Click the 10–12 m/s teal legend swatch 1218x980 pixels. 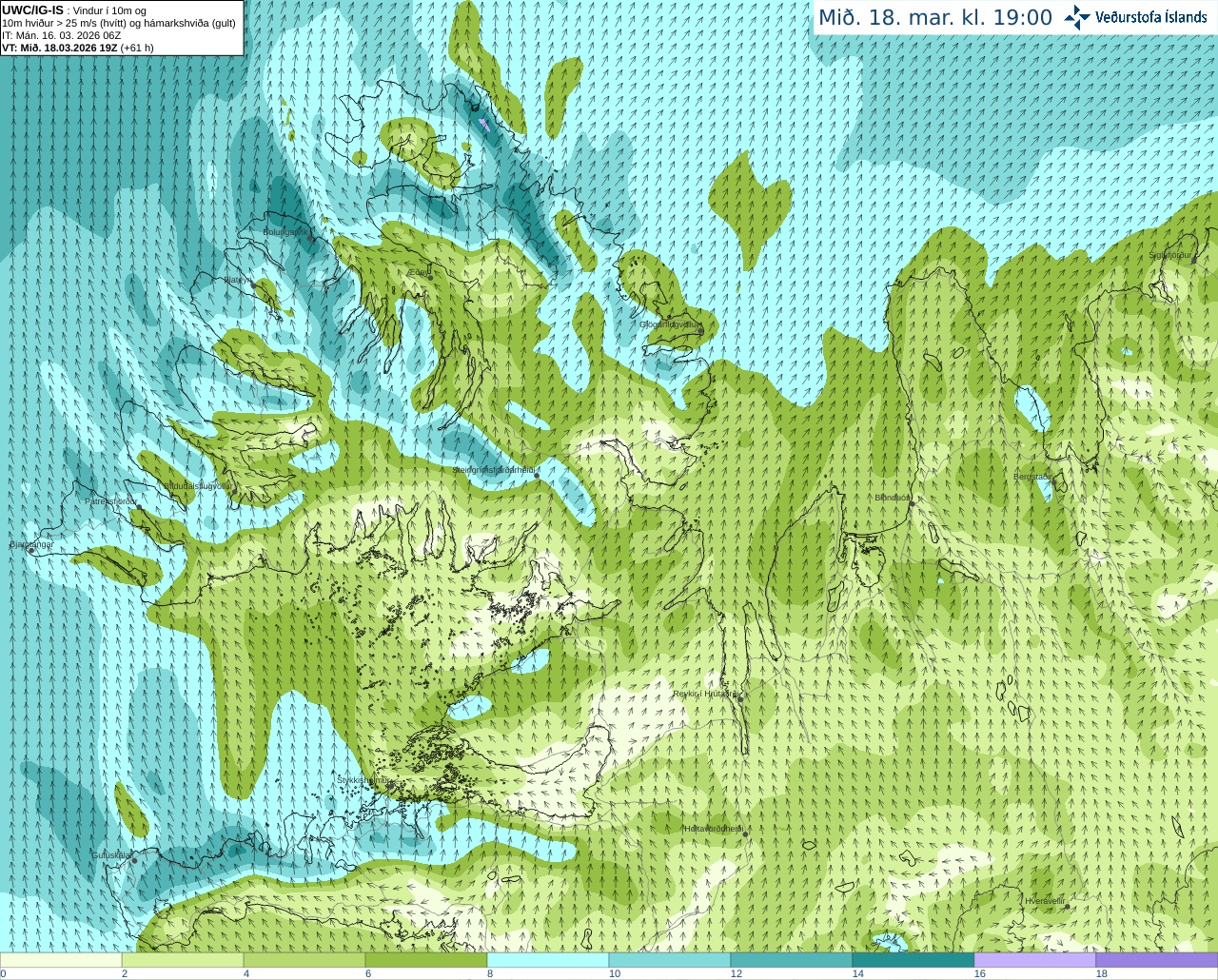[x=670, y=960]
